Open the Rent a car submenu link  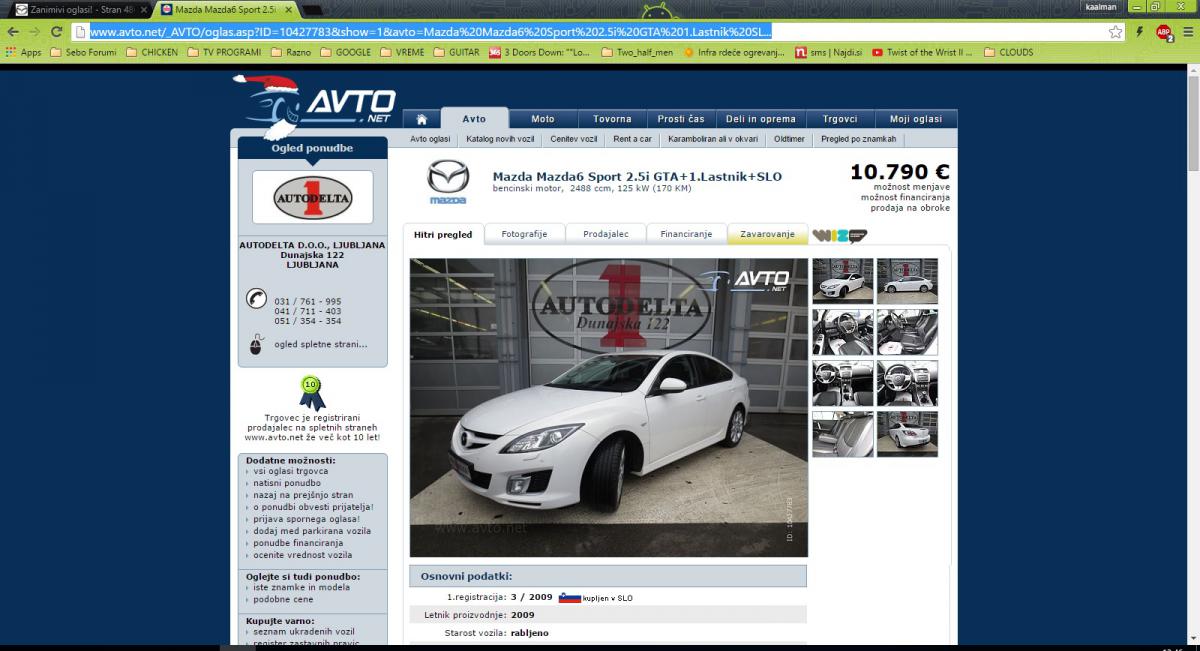(x=632, y=139)
